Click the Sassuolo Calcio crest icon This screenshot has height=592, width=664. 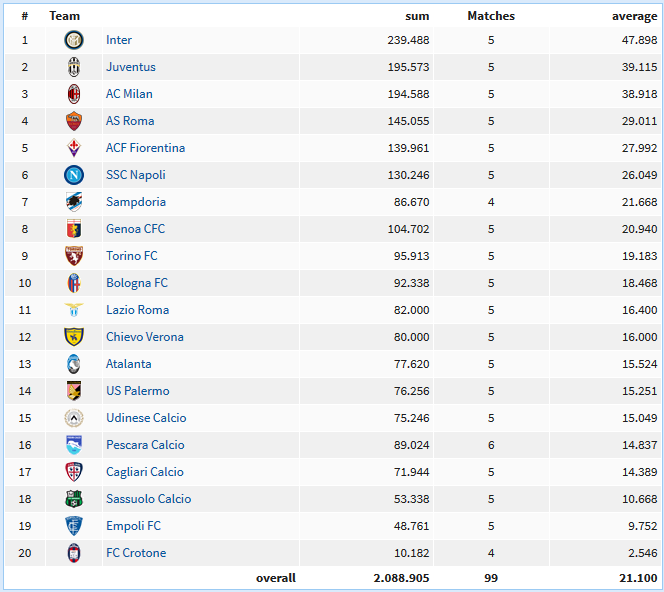coord(74,499)
